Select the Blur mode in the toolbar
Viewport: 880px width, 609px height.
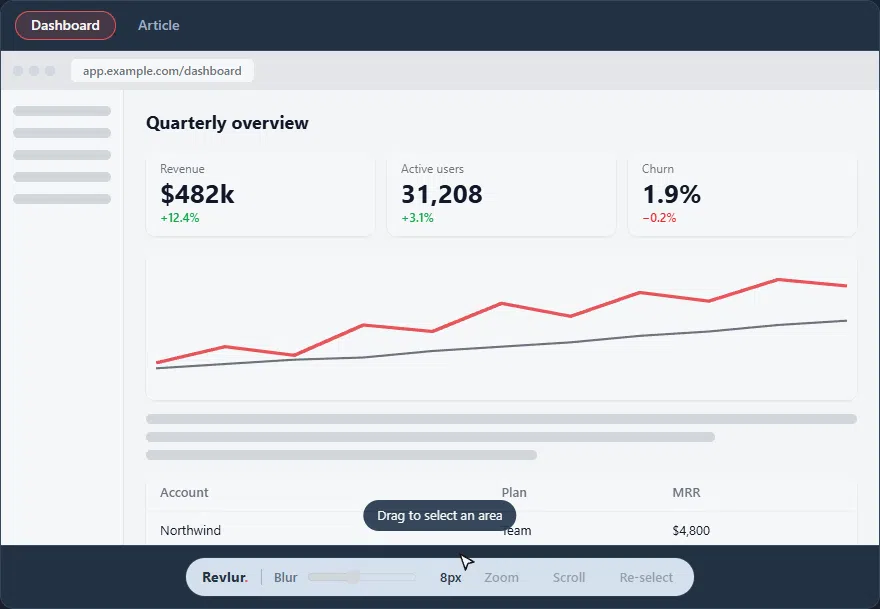click(286, 578)
